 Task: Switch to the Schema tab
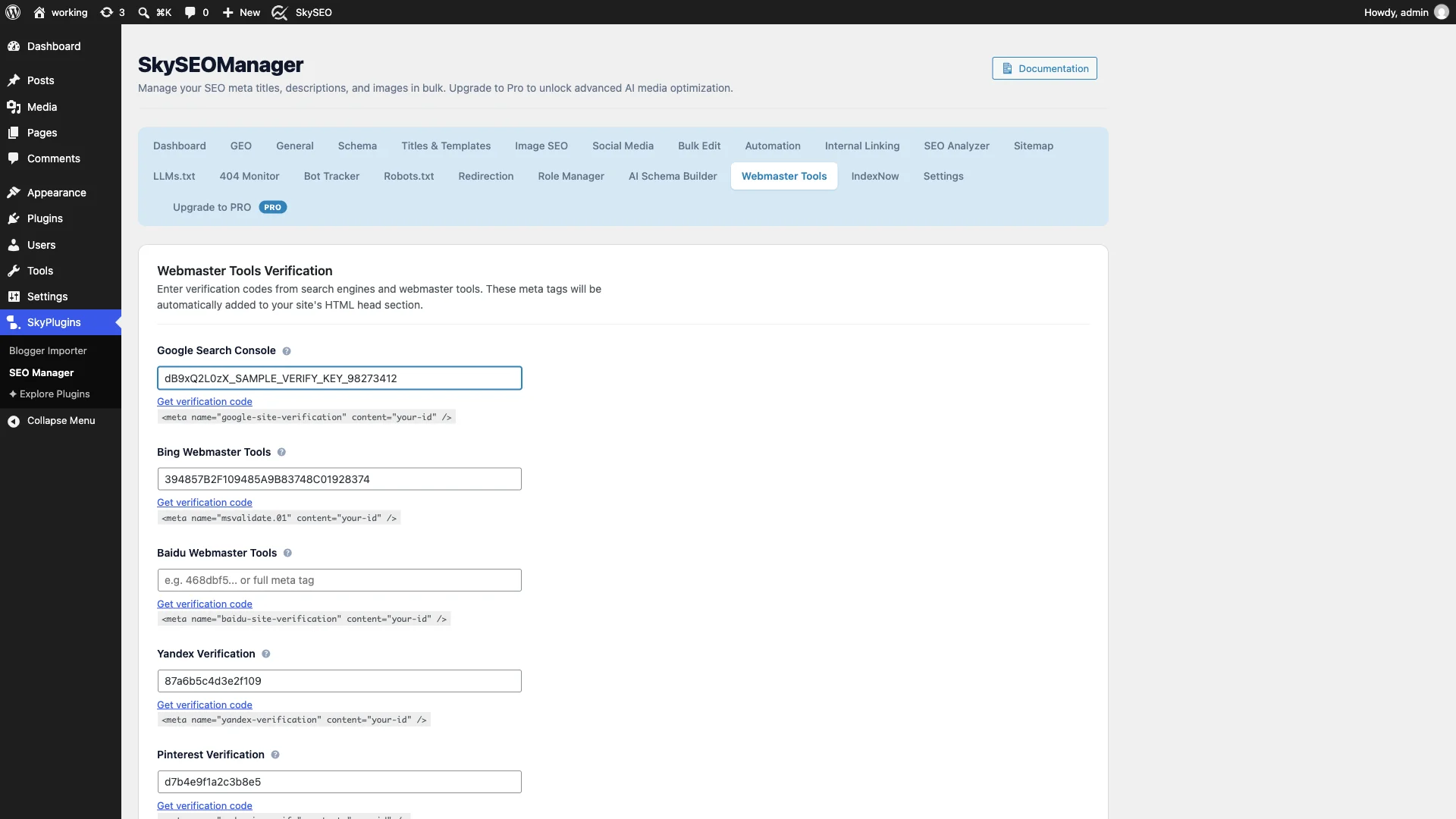(357, 146)
